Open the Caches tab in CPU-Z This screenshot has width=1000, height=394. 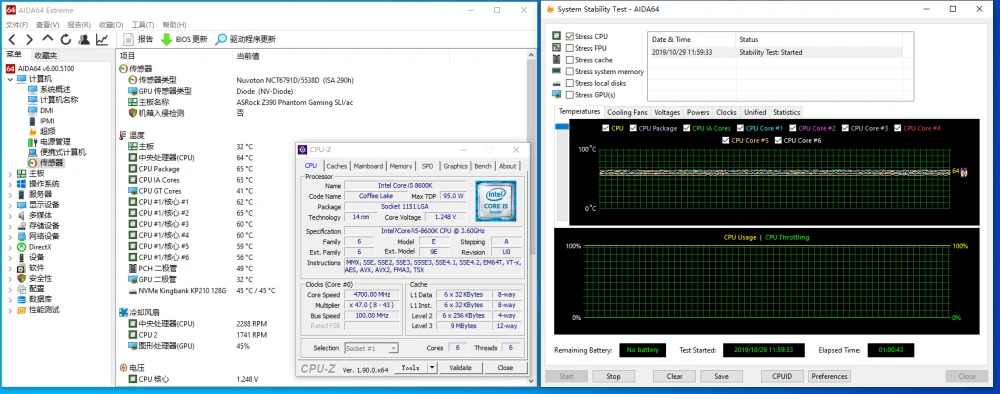click(337, 166)
